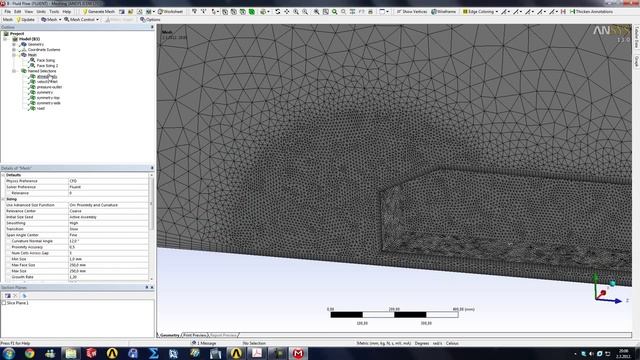Select the Vertex selection filter
Image resolution: width=640 pixels, height=360 pixels.
coord(225,12)
